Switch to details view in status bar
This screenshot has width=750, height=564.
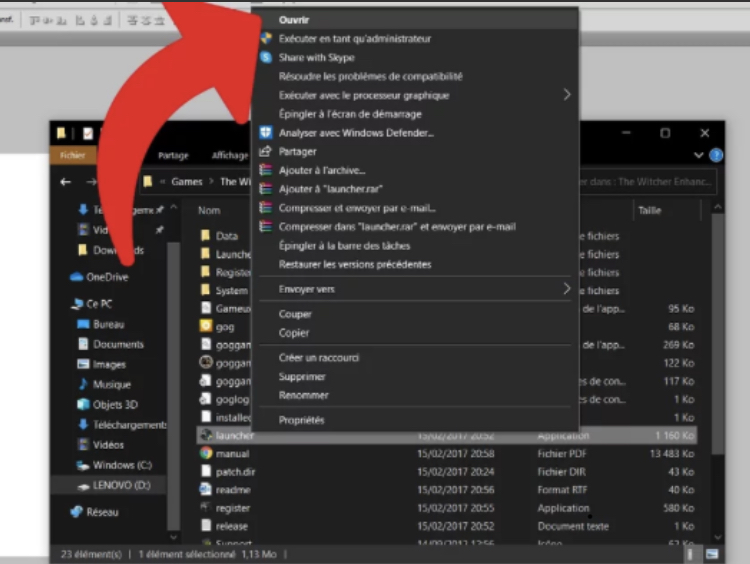[691, 553]
